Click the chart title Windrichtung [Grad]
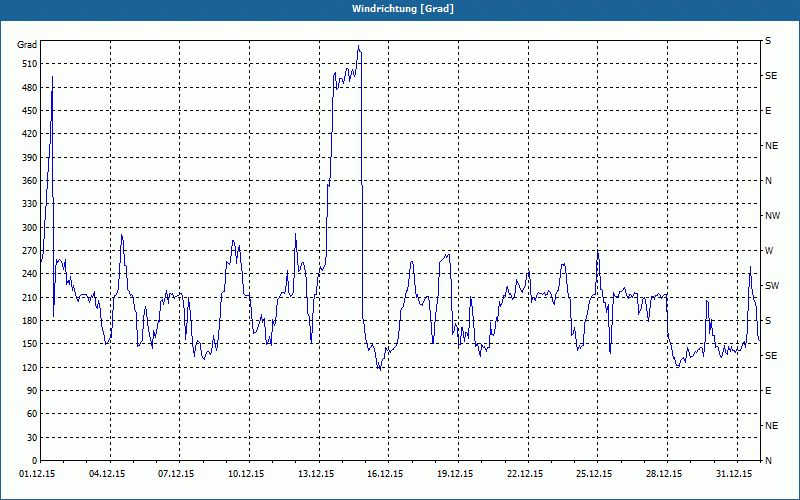The image size is (800, 500). (x=403, y=9)
